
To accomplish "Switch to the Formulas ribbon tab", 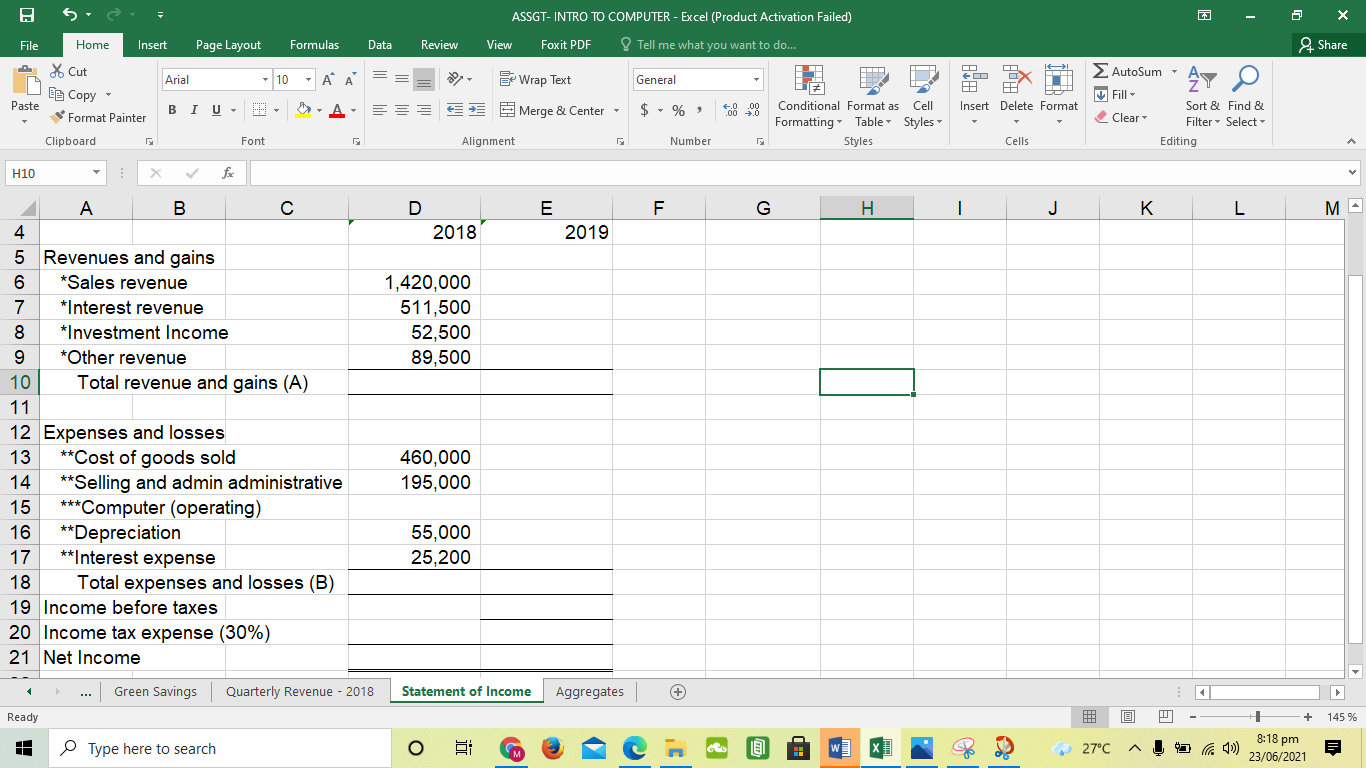I will tap(314, 44).
